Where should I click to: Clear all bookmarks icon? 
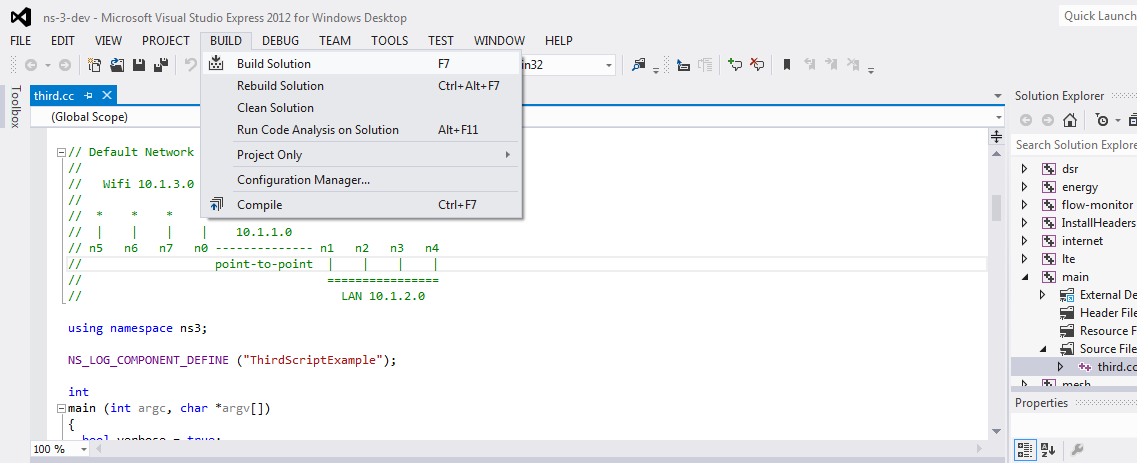coord(853,65)
